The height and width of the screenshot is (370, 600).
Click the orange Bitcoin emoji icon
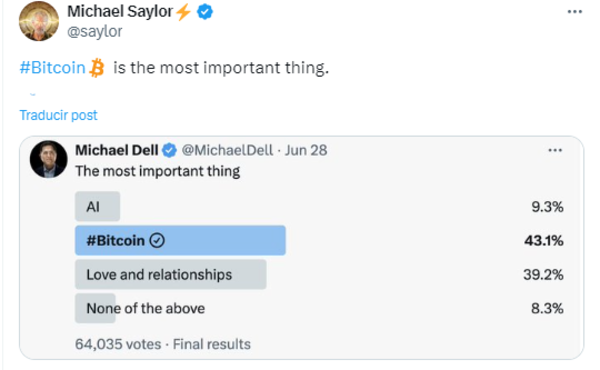click(x=97, y=68)
